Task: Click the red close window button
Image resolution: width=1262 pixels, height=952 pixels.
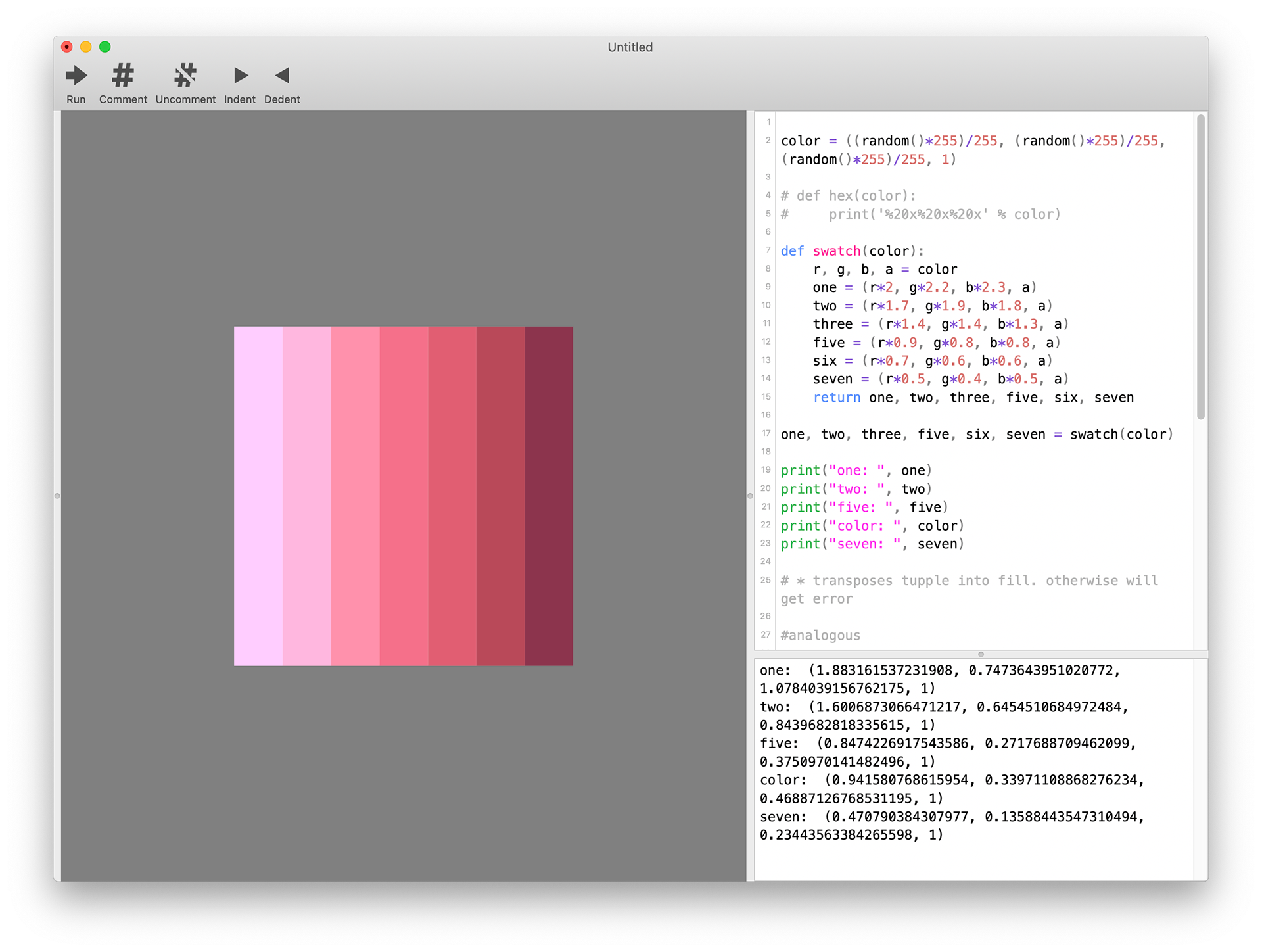Action: (x=66, y=47)
